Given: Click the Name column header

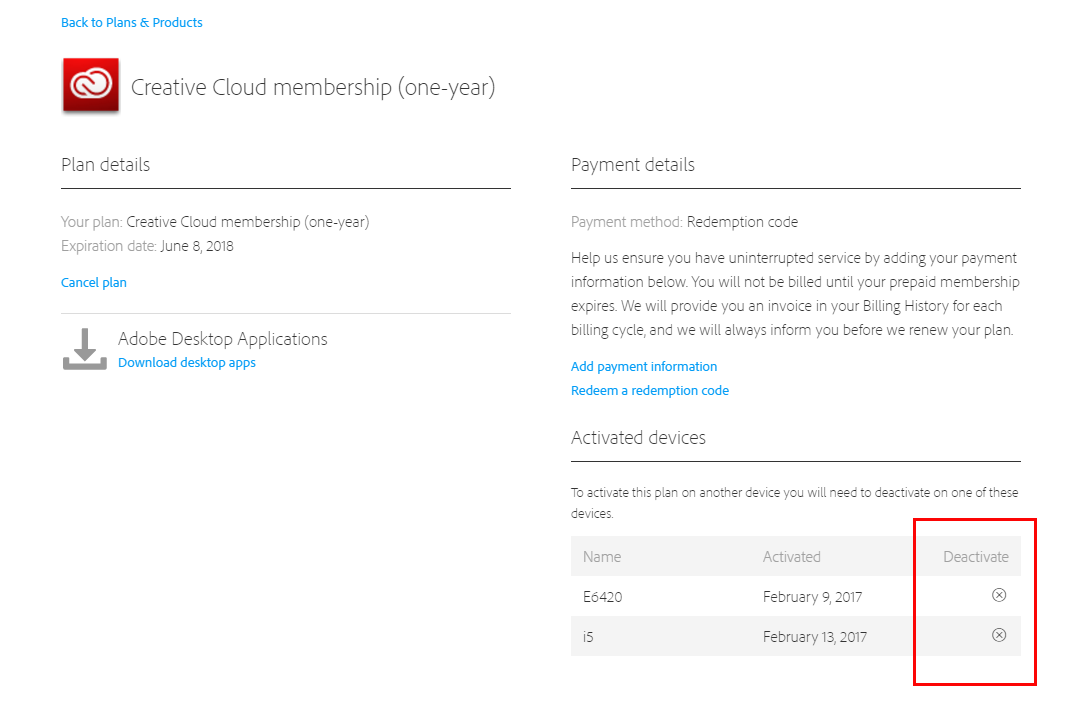Looking at the screenshot, I should click(602, 557).
